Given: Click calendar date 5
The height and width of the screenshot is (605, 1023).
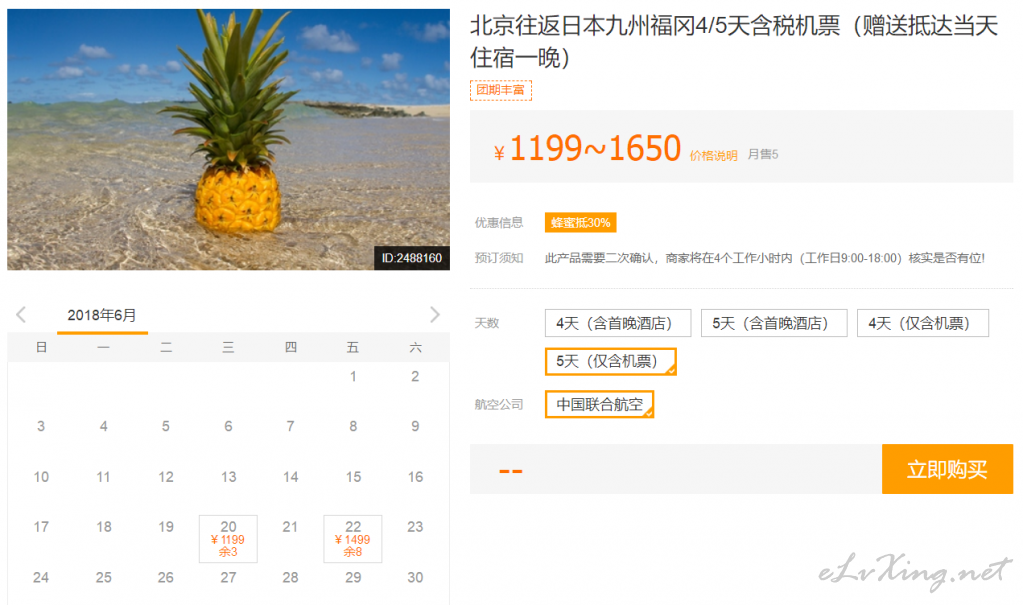Looking at the screenshot, I should click(x=166, y=426).
